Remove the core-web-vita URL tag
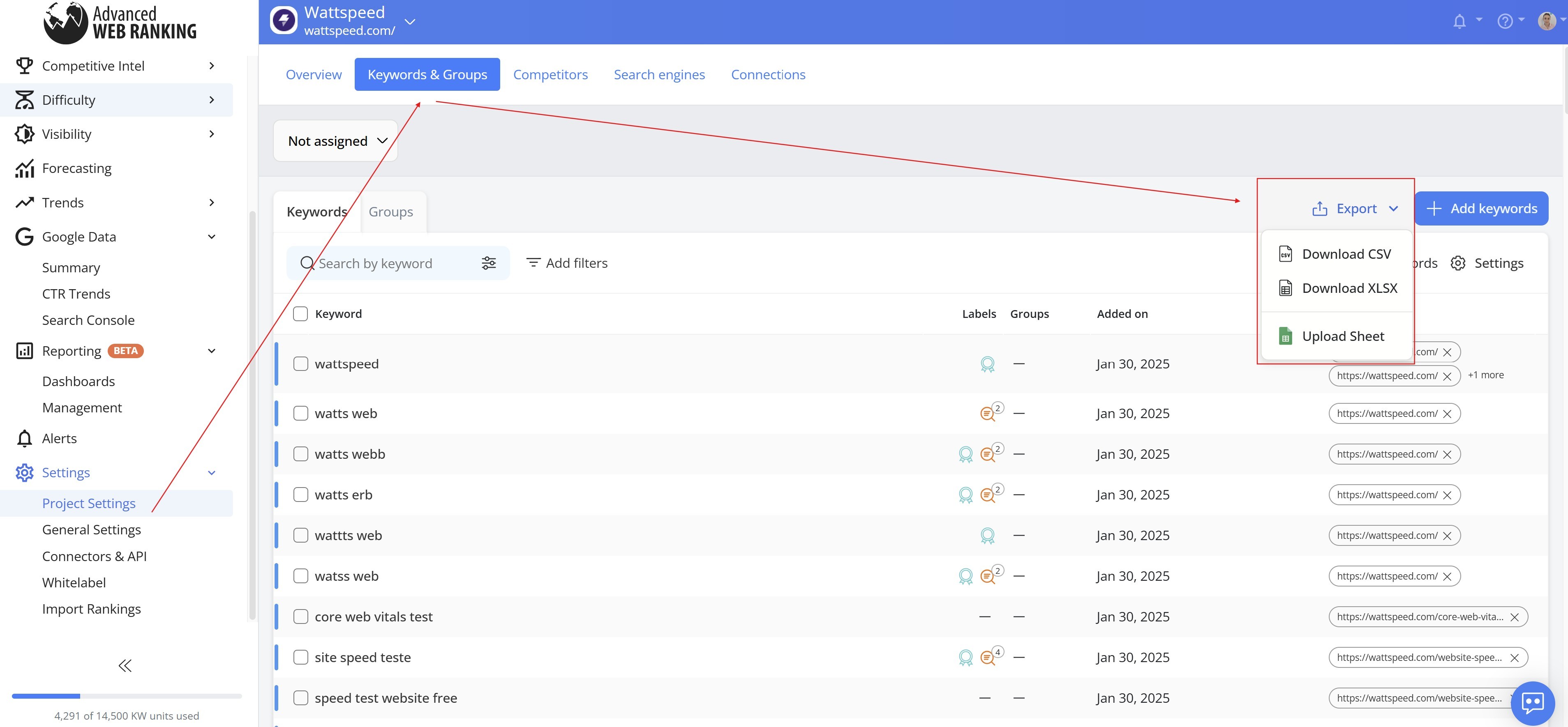Image resolution: width=1568 pixels, height=727 pixels. coord(1515,617)
